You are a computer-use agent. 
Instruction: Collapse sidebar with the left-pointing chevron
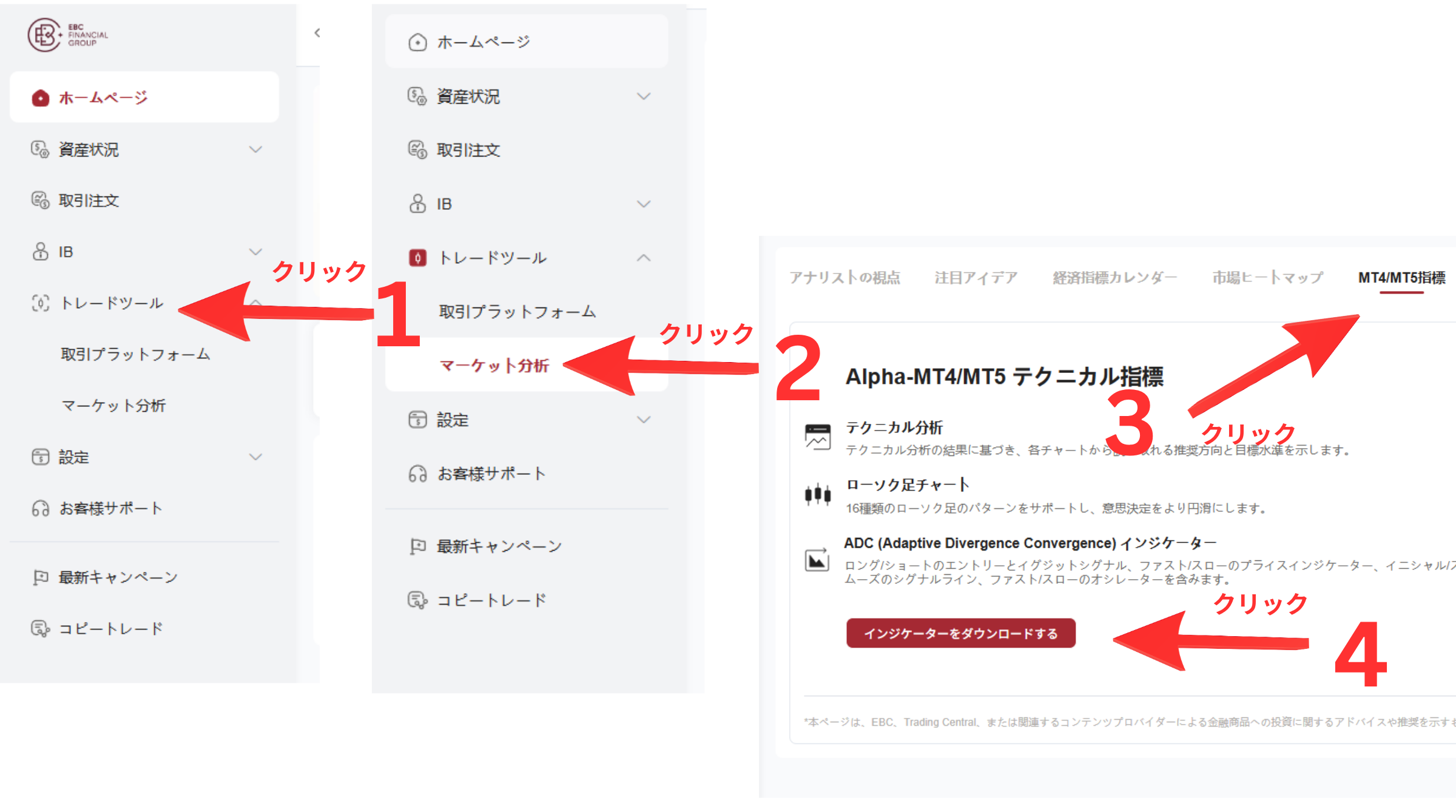tap(317, 33)
